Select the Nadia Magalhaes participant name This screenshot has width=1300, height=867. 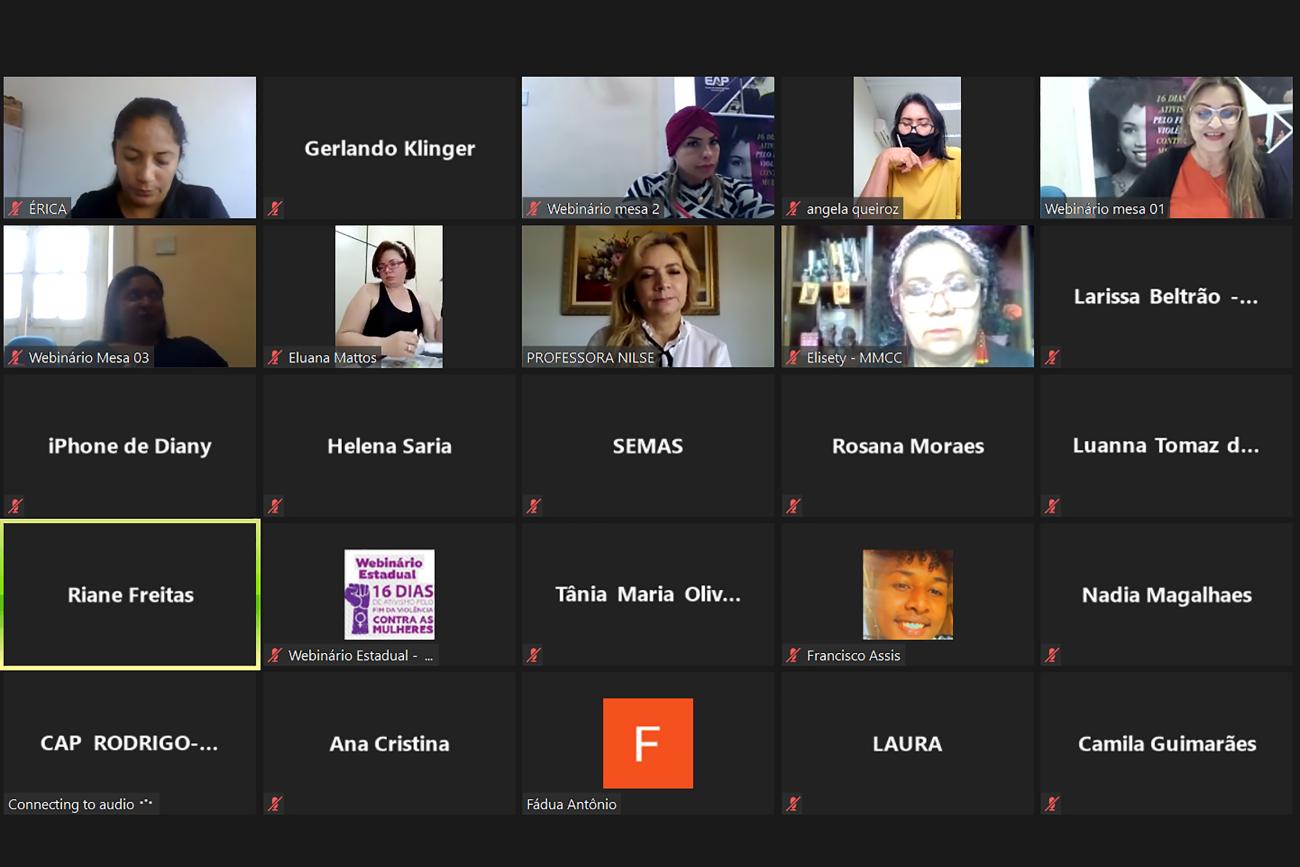(1166, 595)
